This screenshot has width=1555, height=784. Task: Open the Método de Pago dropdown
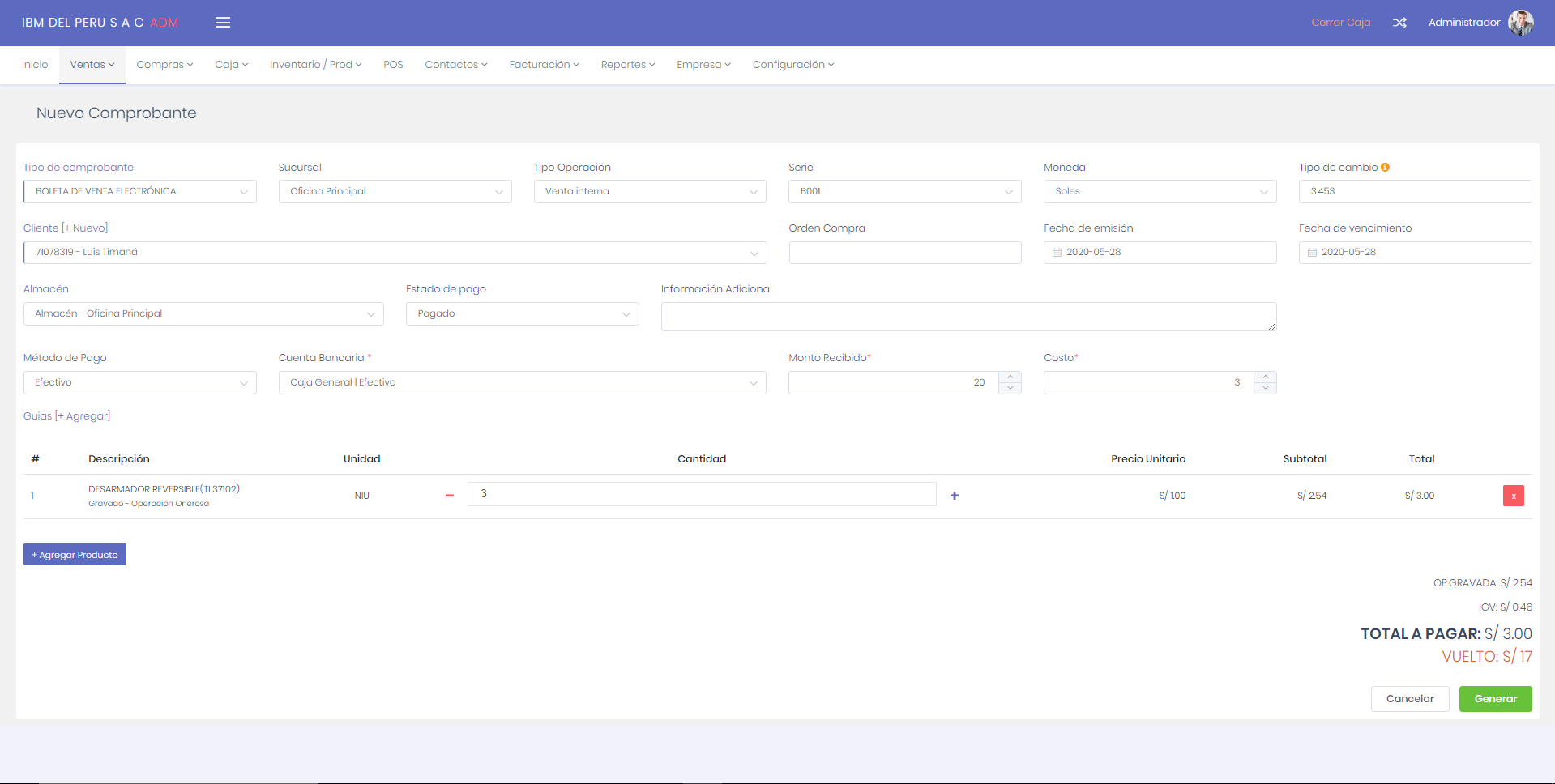point(139,383)
